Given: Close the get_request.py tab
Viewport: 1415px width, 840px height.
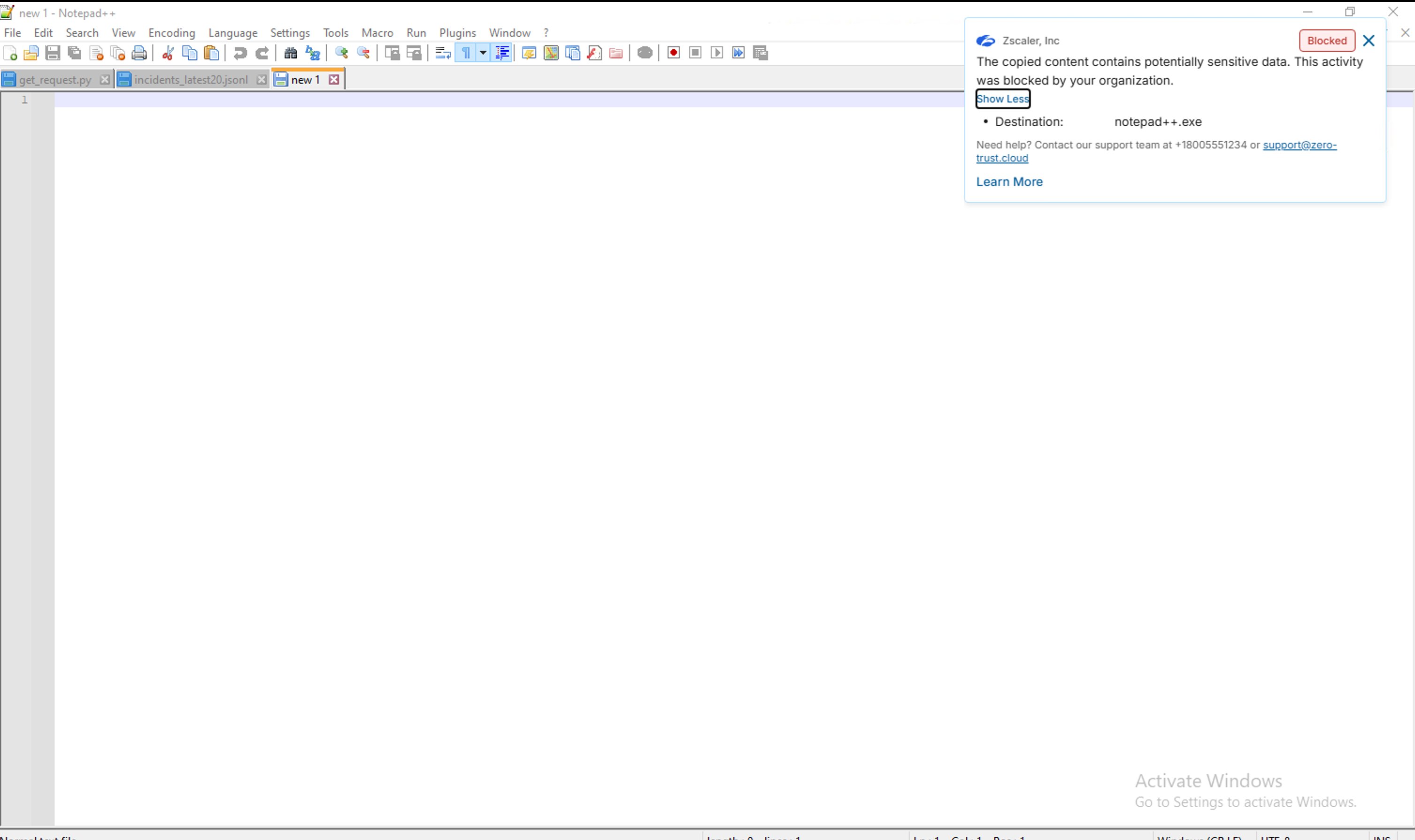Looking at the screenshot, I should point(105,80).
